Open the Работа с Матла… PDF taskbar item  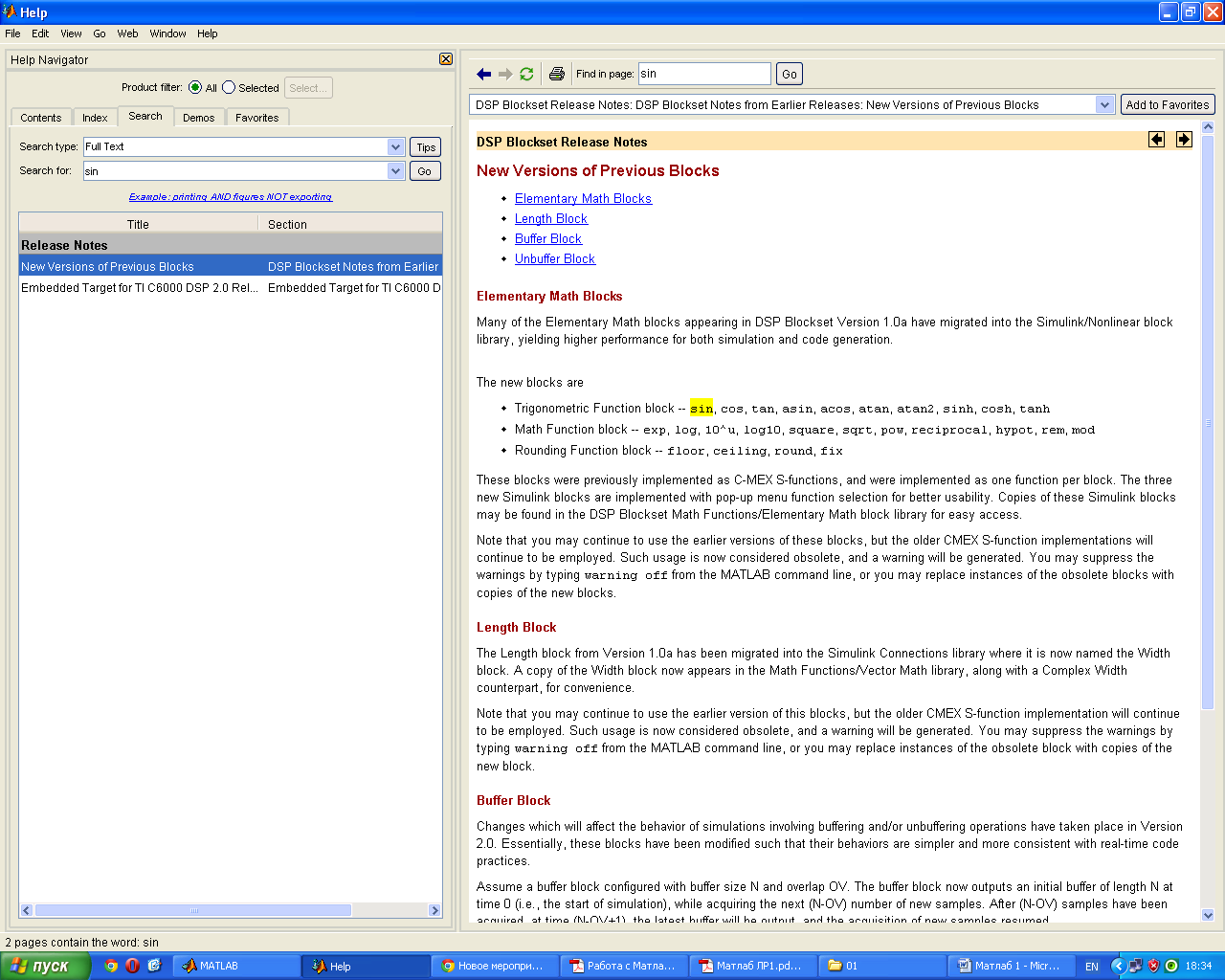(625, 966)
